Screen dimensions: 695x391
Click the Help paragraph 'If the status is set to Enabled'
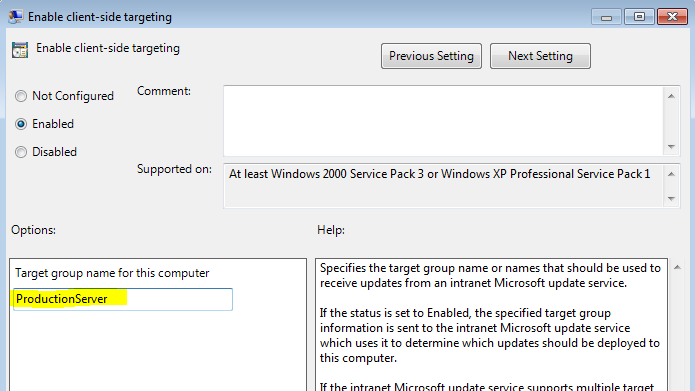(490, 336)
